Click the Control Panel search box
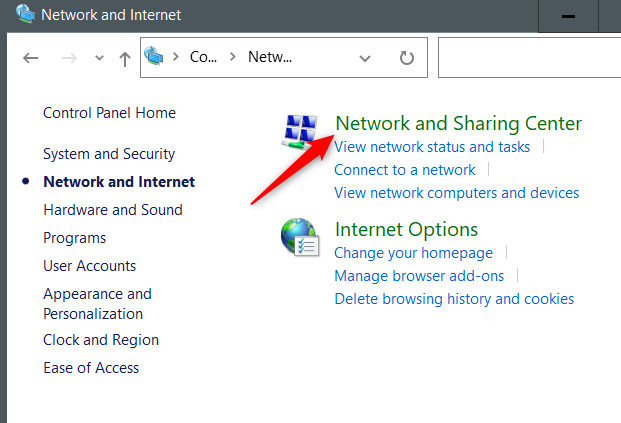 [x=530, y=58]
